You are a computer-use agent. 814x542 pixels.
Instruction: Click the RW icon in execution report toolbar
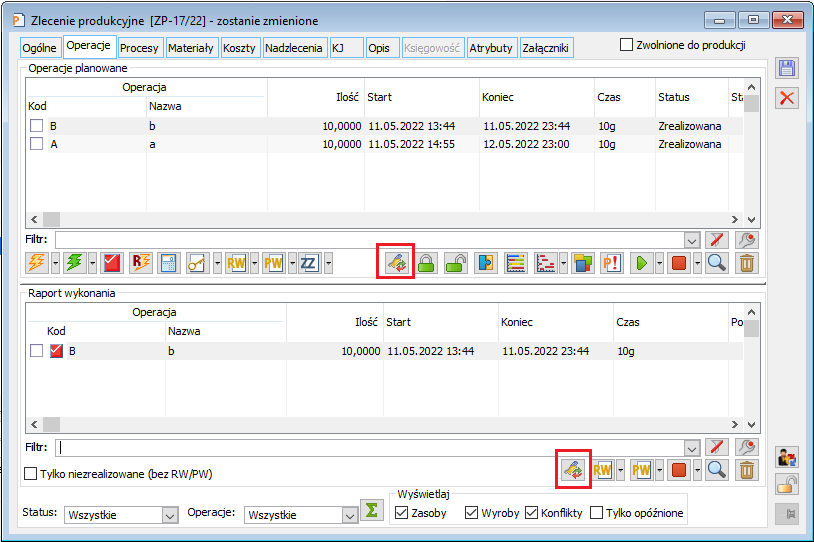point(603,470)
